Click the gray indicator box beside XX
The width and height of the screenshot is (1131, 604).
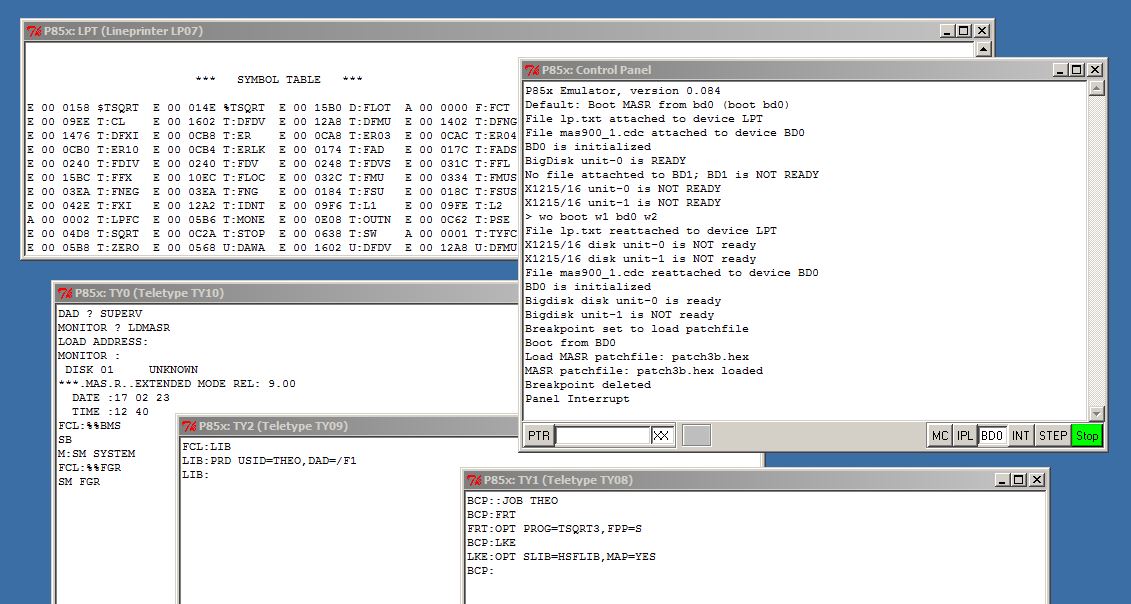tap(696, 436)
